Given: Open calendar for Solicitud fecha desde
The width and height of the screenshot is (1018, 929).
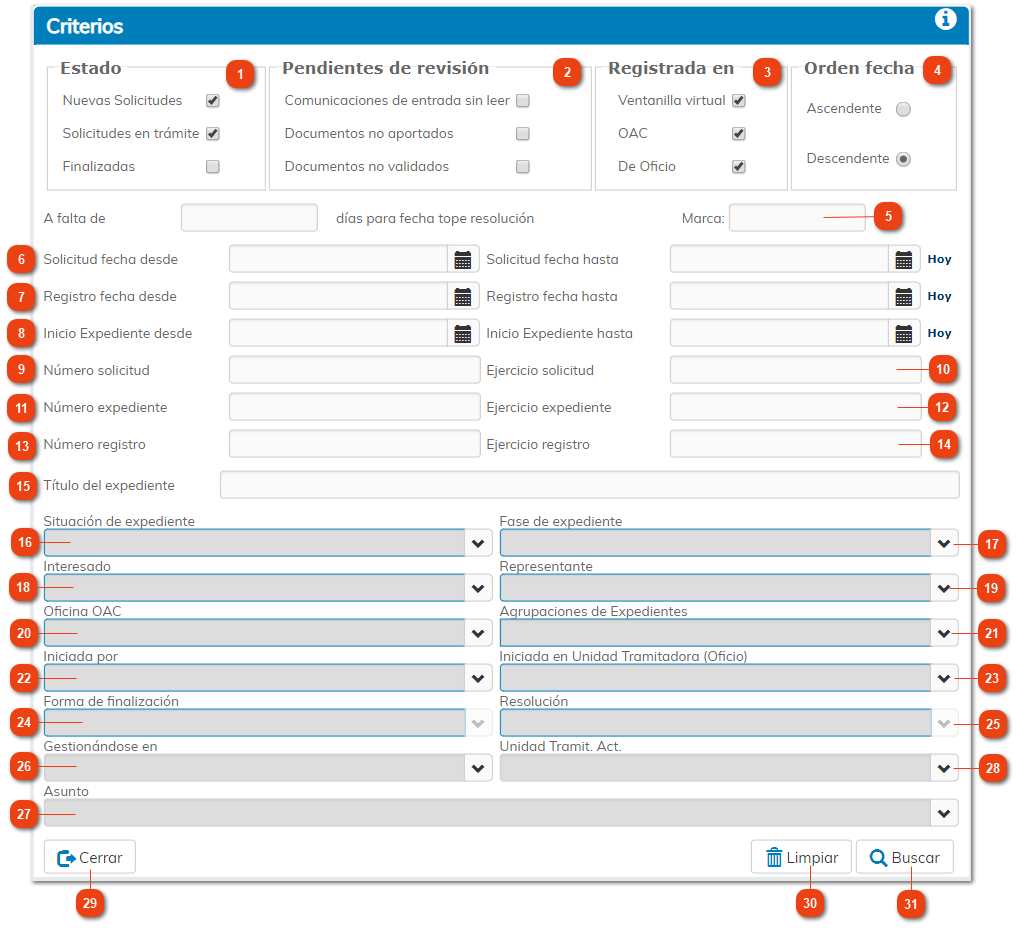Looking at the screenshot, I should point(462,260).
